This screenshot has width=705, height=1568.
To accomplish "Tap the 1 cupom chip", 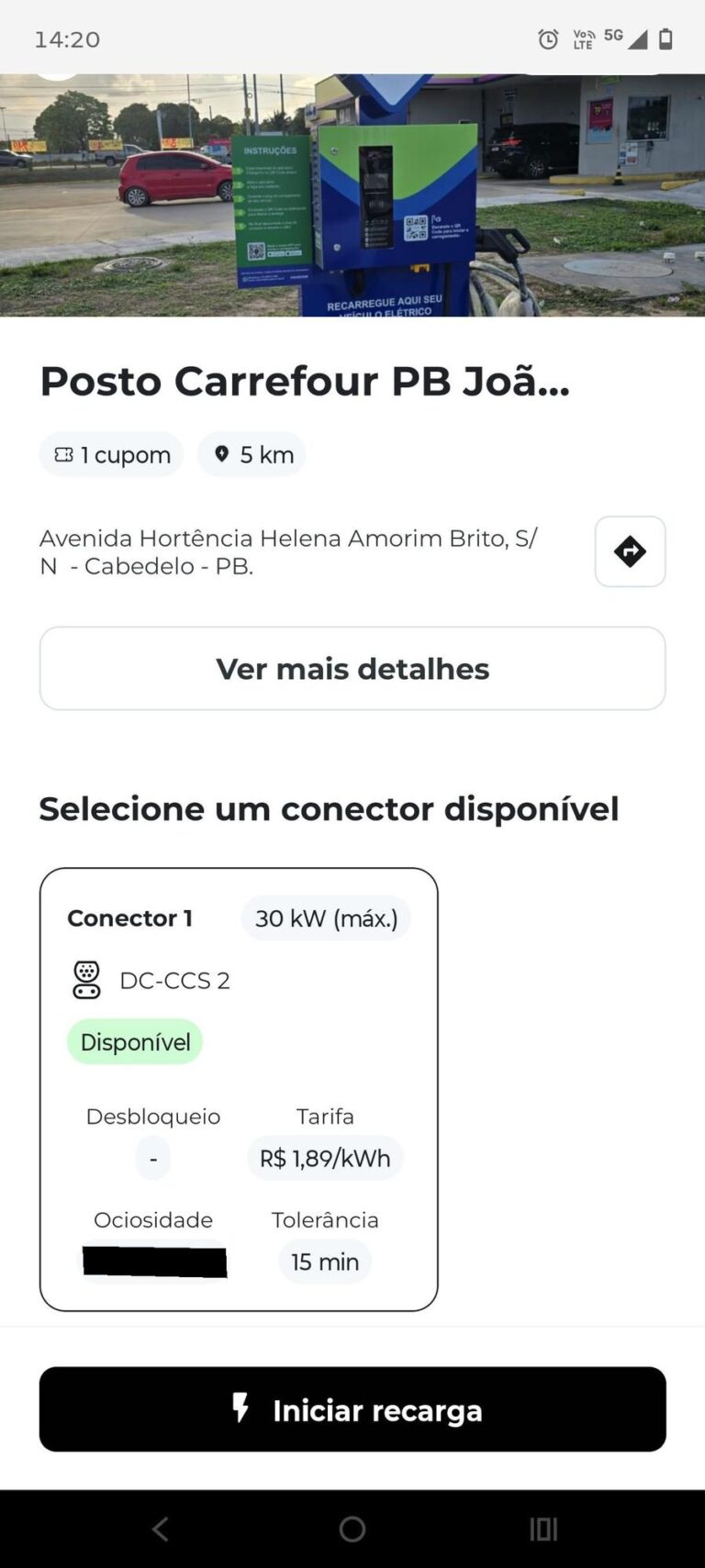I will pos(111,454).
